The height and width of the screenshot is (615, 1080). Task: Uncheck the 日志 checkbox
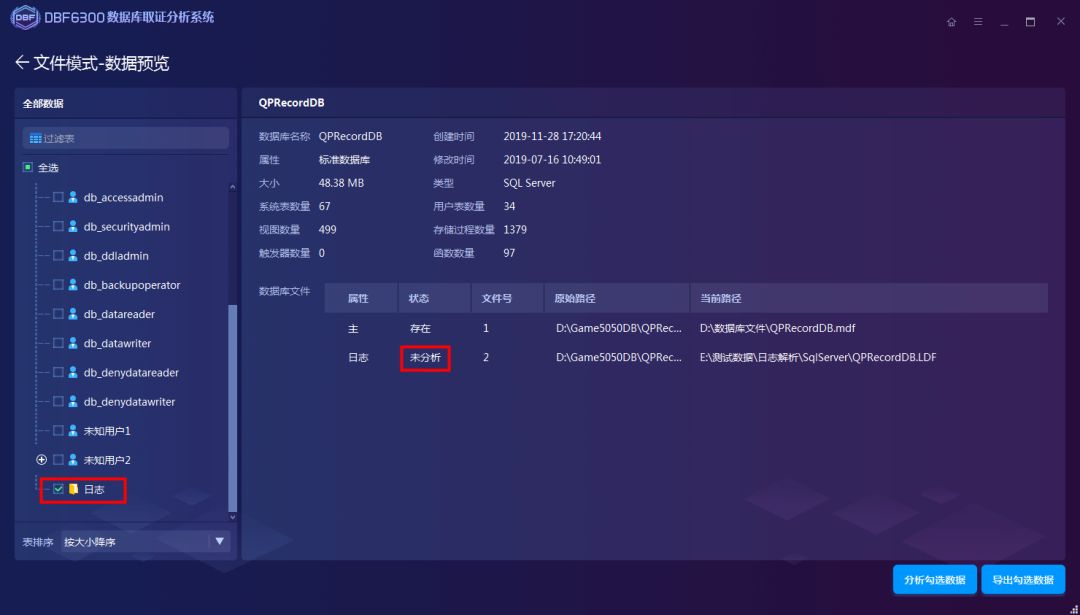(59, 489)
